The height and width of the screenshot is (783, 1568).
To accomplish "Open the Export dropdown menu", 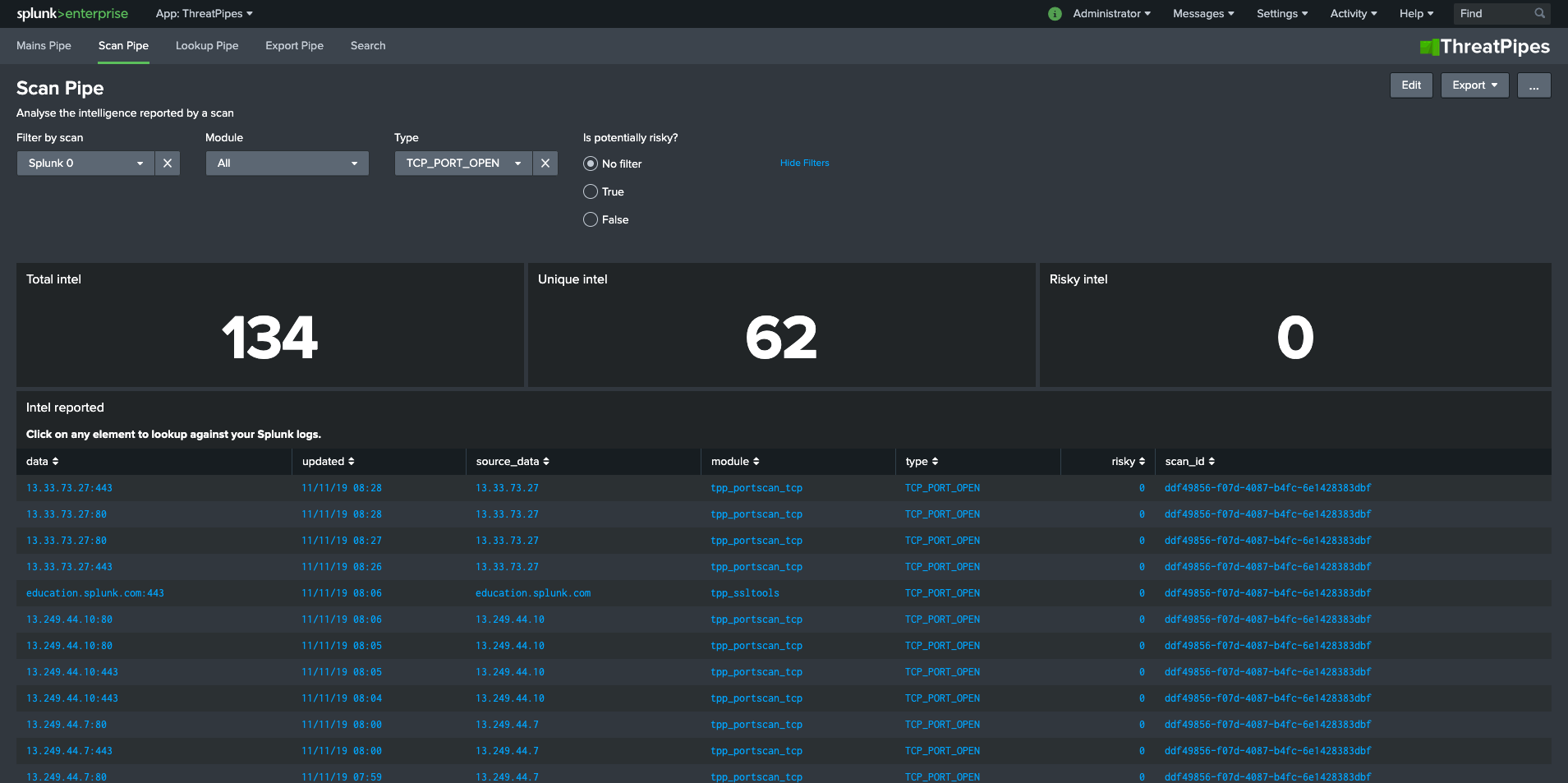I will (1474, 85).
